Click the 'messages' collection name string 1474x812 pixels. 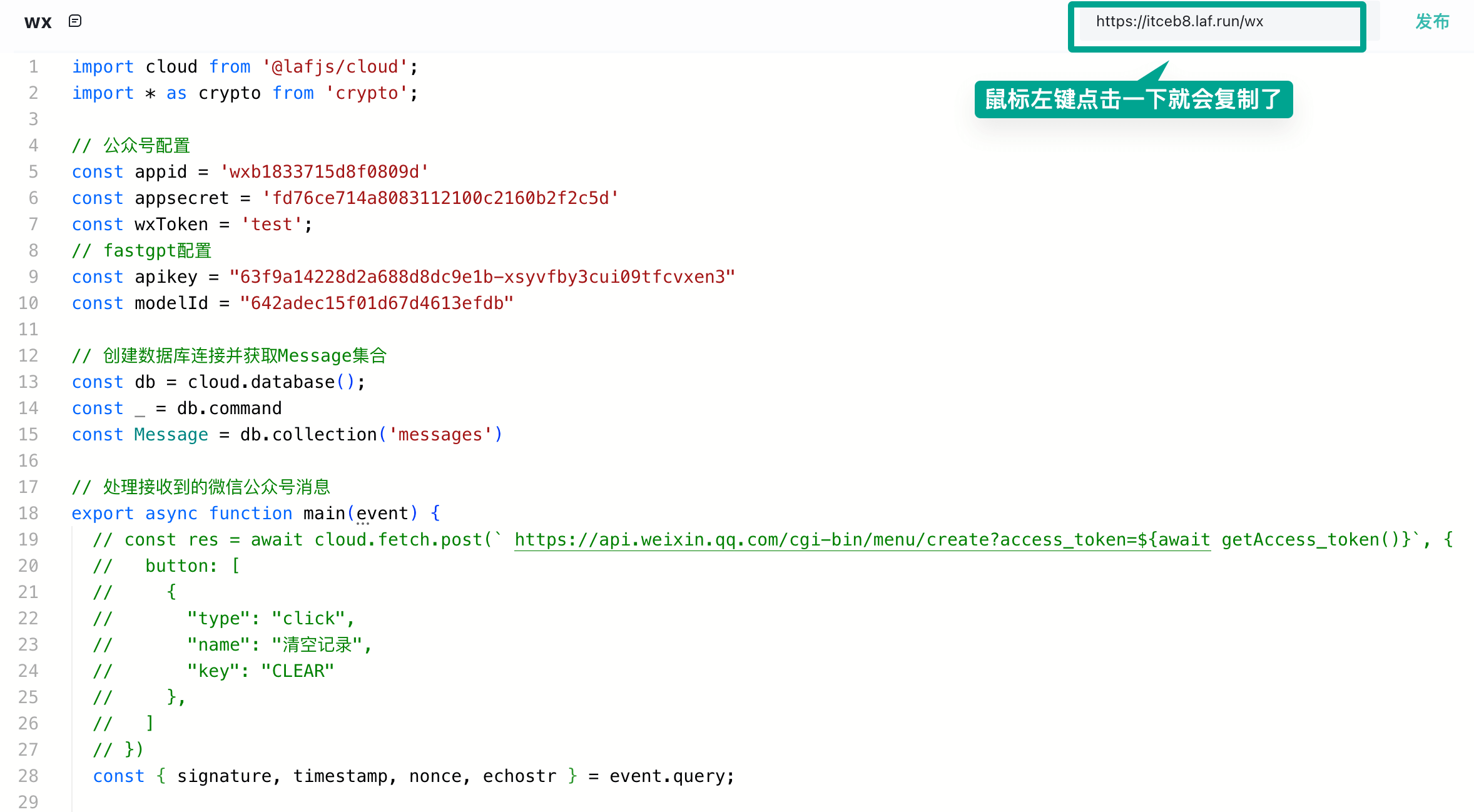pos(440,435)
